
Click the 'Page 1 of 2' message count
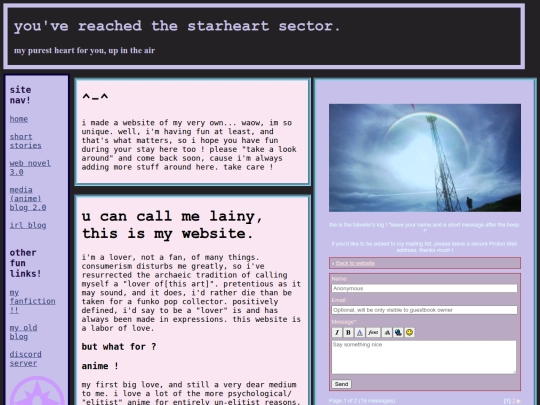pyautogui.click(x=362, y=401)
